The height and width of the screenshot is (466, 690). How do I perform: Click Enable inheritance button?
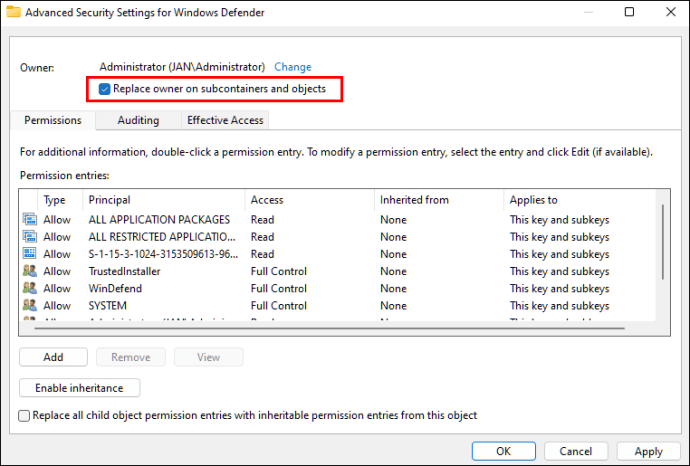click(79, 388)
